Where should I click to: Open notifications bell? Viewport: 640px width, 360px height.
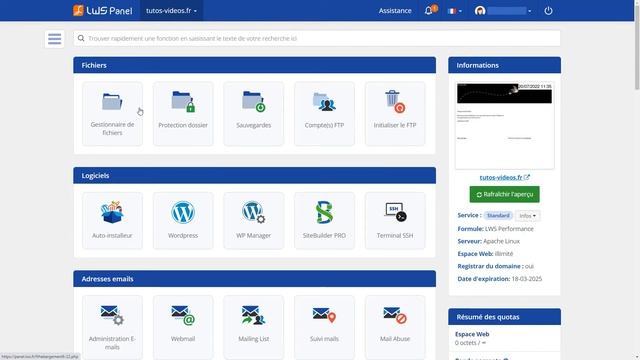coord(429,11)
